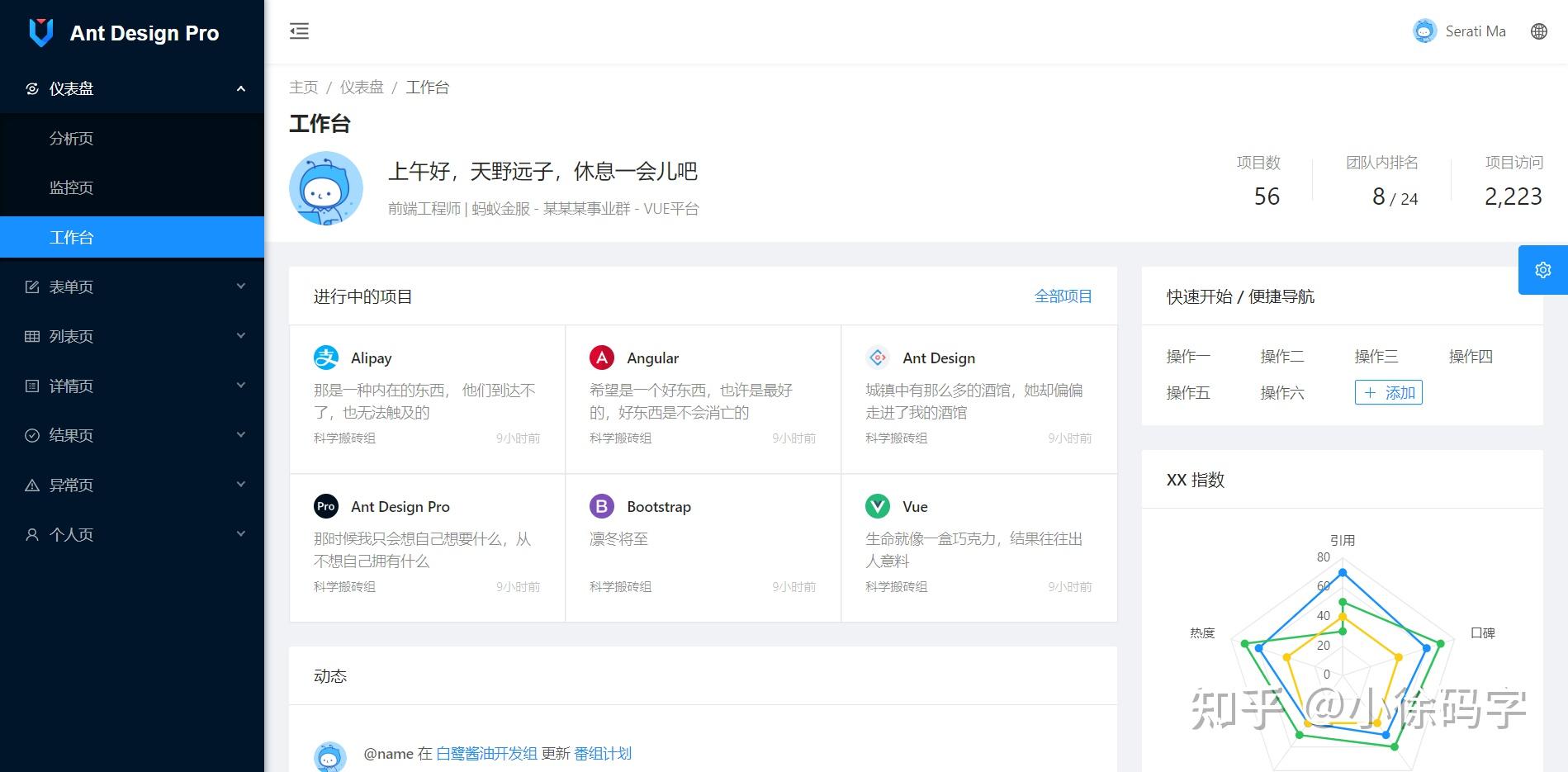Collapse the sidebar using the fold icon
This screenshot has width=1568, height=772.
(x=299, y=31)
